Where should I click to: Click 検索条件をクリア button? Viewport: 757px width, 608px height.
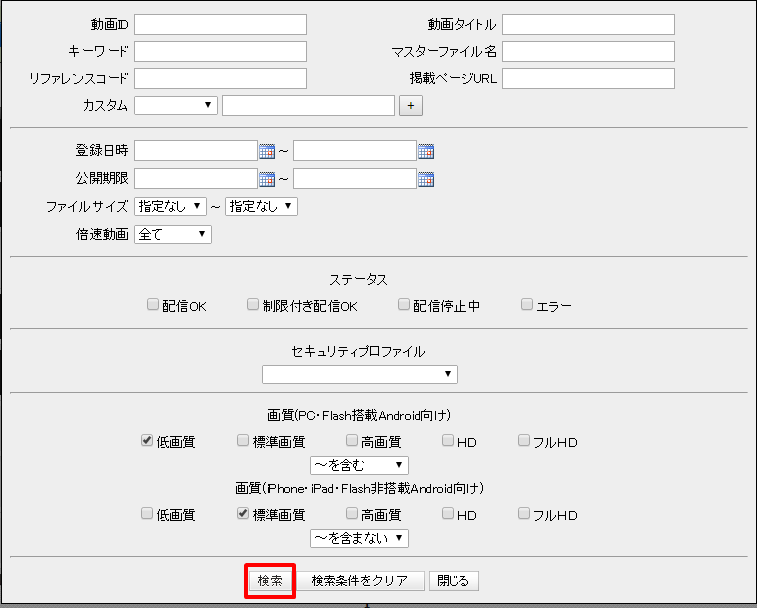(x=360, y=581)
